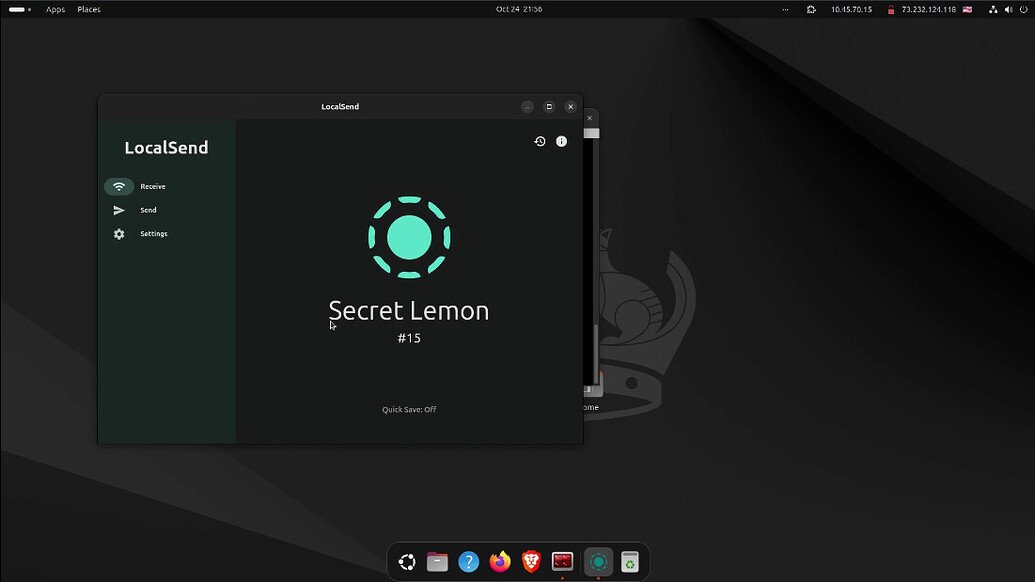Expand the ellipsis menu in the top bar

tap(785, 9)
